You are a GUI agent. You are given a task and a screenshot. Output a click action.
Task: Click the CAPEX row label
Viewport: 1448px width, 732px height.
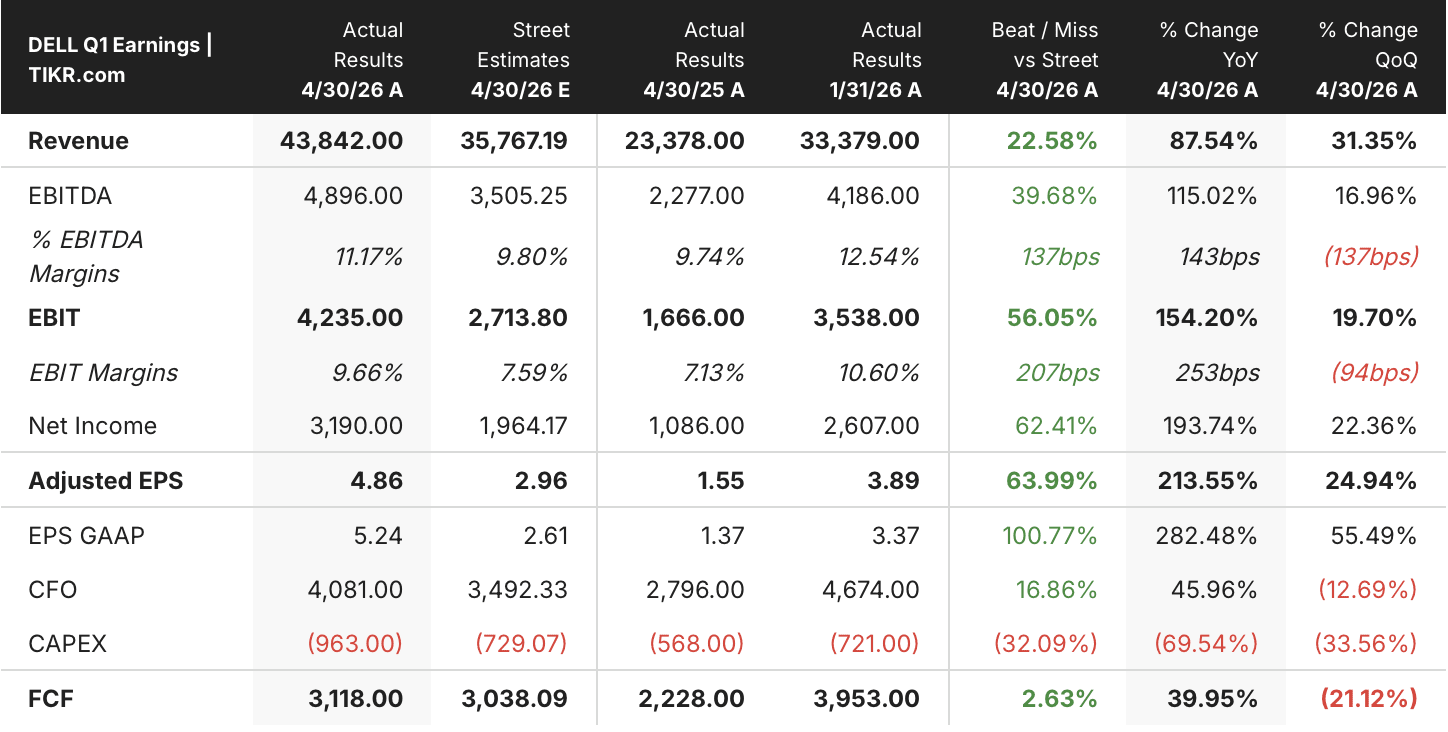click(67, 644)
